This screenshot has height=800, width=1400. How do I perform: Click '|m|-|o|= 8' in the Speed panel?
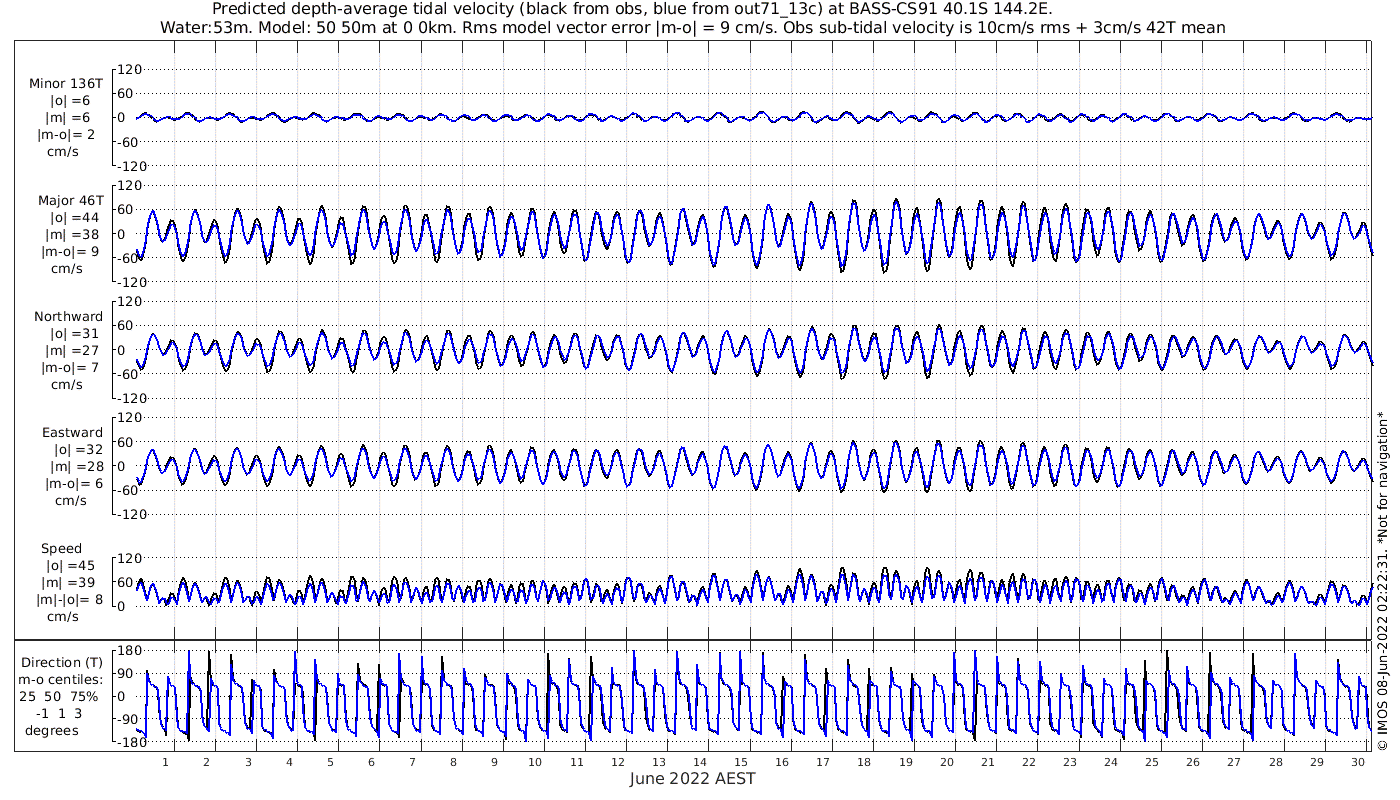tap(68, 600)
